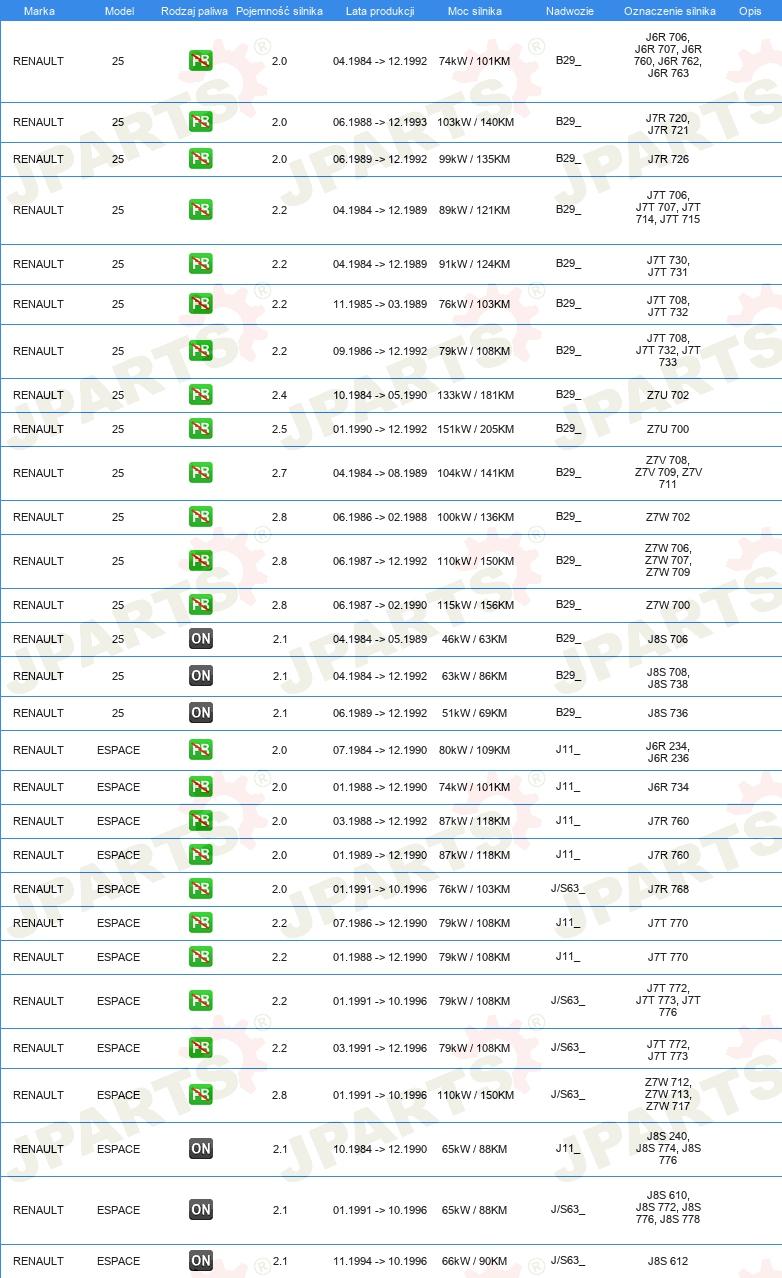Click the production dates 04.1984 -> 08.1989
This screenshot has height=1278, width=782.
pyautogui.click(x=380, y=473)
